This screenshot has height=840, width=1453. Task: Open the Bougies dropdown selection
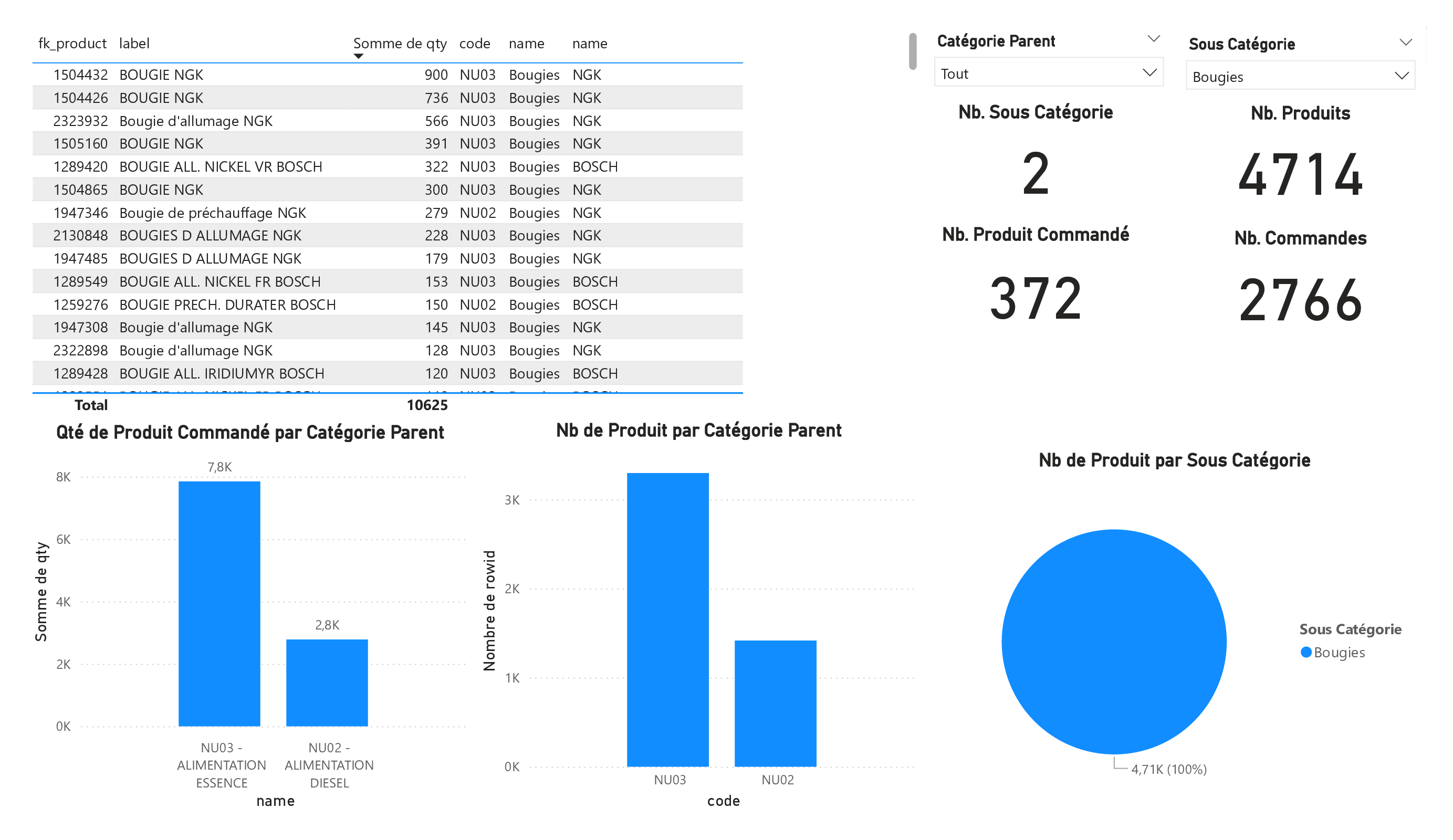(1300, 76)
